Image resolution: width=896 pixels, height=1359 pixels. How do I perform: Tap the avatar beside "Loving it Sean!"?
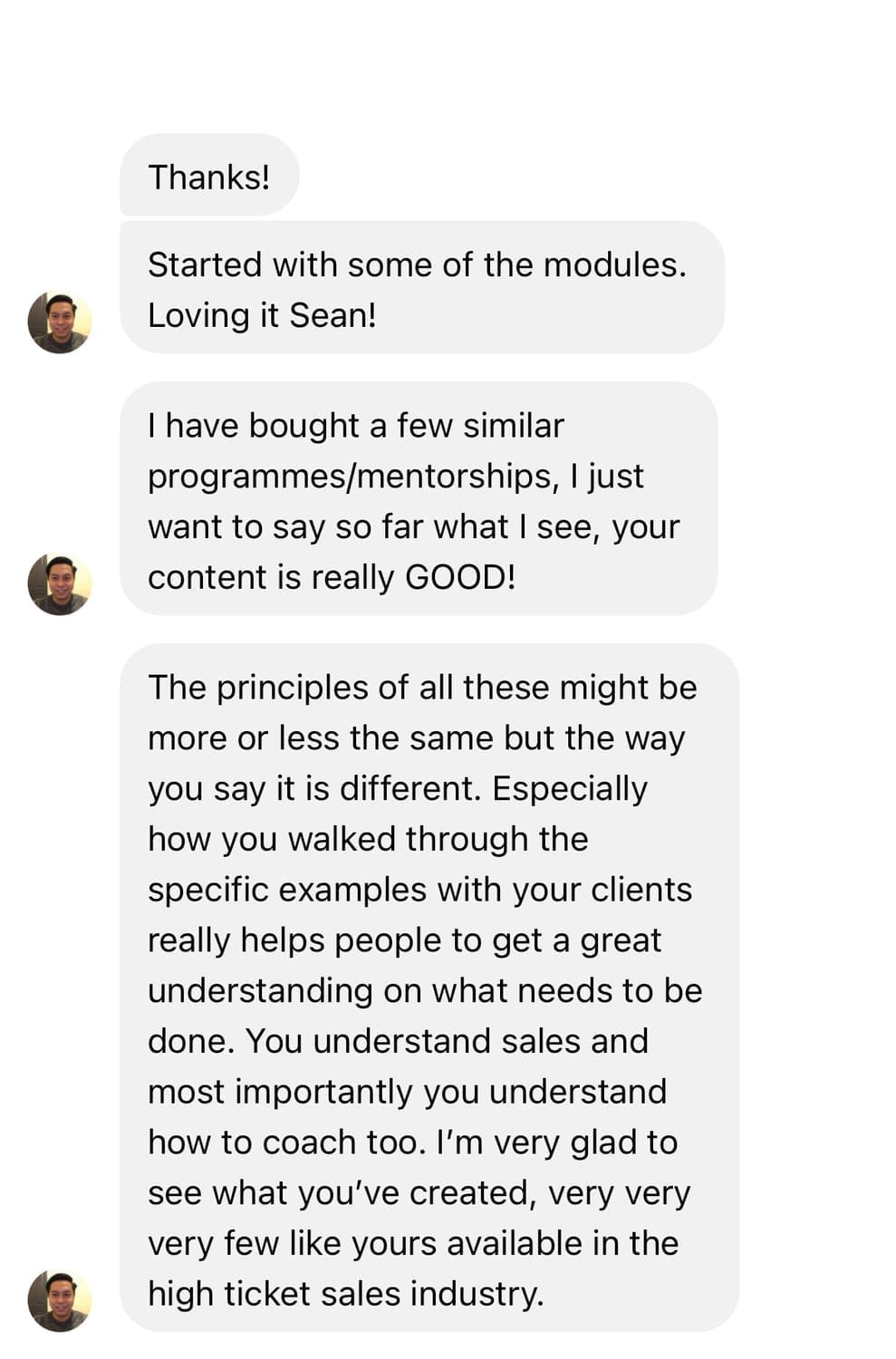[60, 323]
